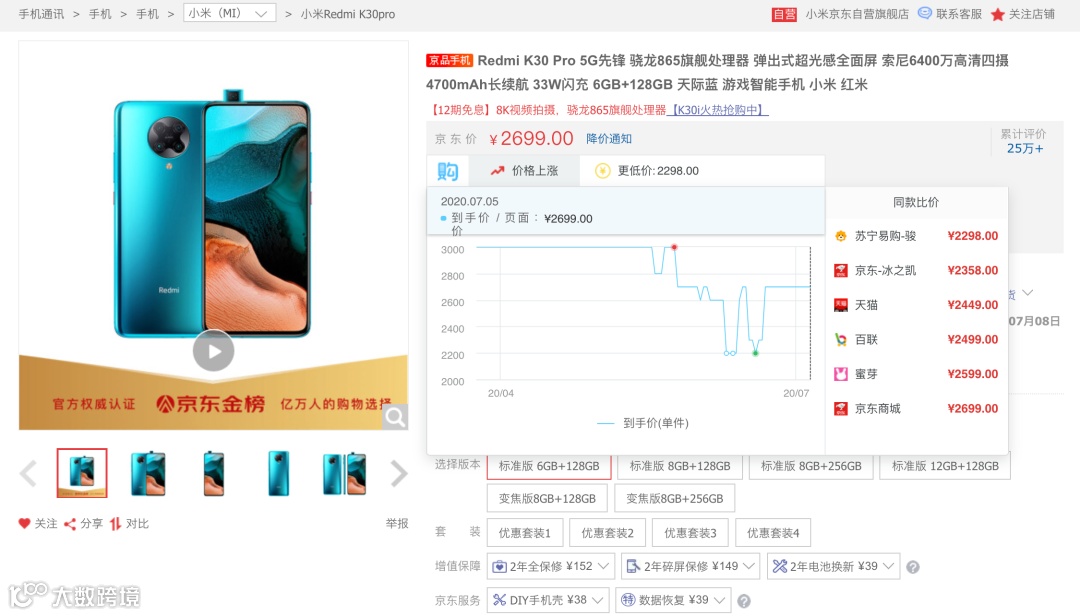
Task: Open the K30i火热抢购中 promo link
Action: coord(718,110)
